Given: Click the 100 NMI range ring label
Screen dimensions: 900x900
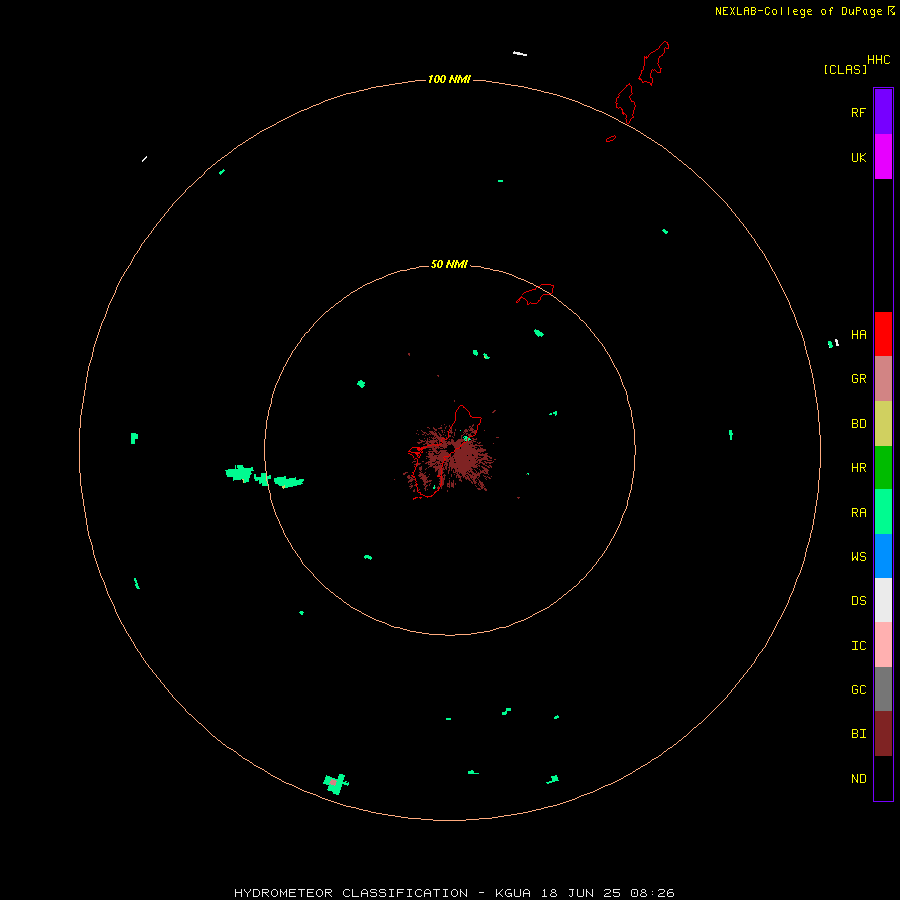Looking at the screenshot, I should pos(449,79).
